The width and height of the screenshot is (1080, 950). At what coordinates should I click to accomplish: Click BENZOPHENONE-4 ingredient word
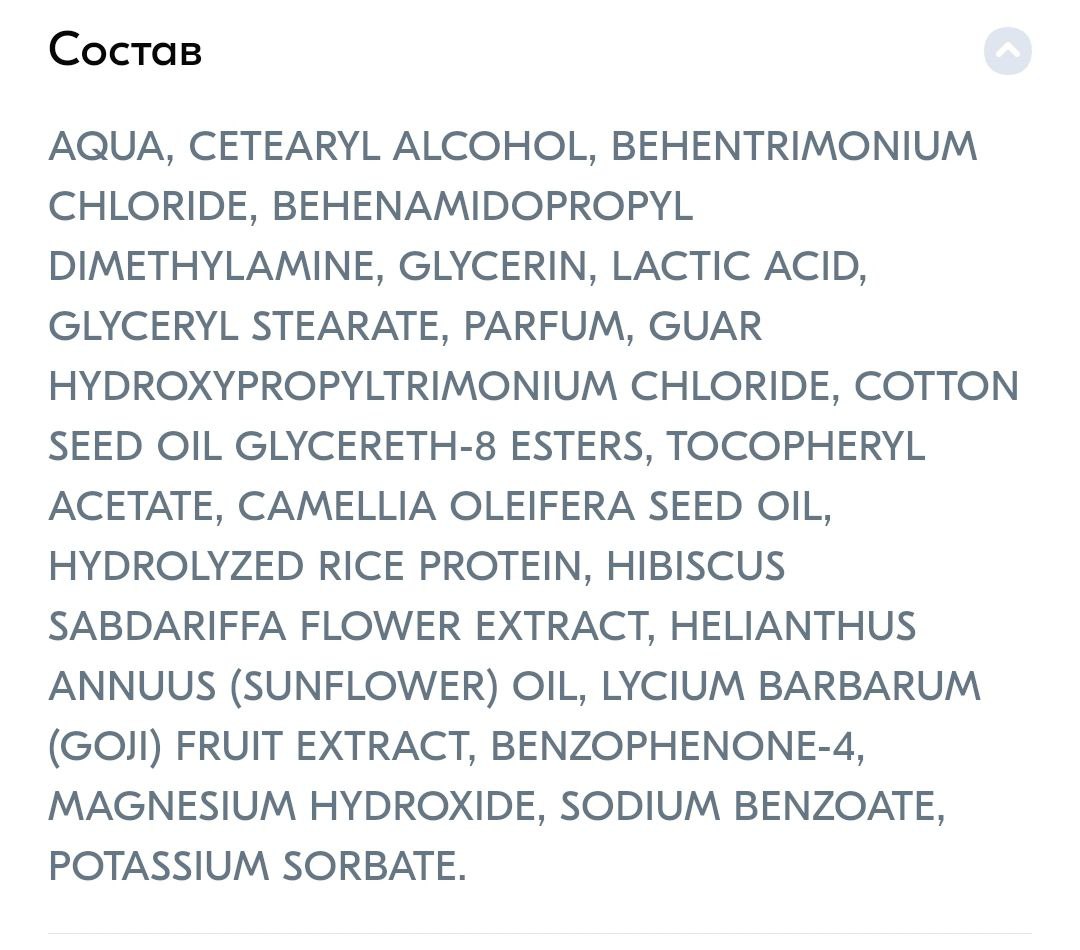[672, 746]
